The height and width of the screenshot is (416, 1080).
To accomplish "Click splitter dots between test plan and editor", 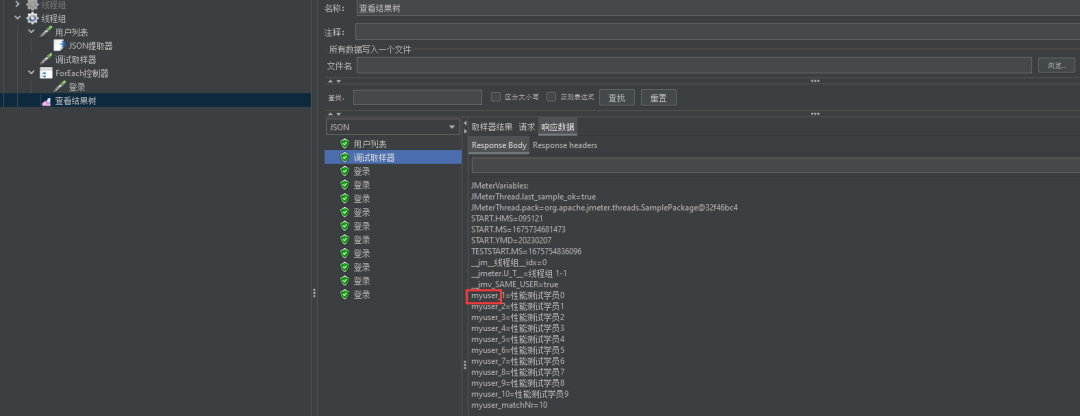I will click(314, 293).
